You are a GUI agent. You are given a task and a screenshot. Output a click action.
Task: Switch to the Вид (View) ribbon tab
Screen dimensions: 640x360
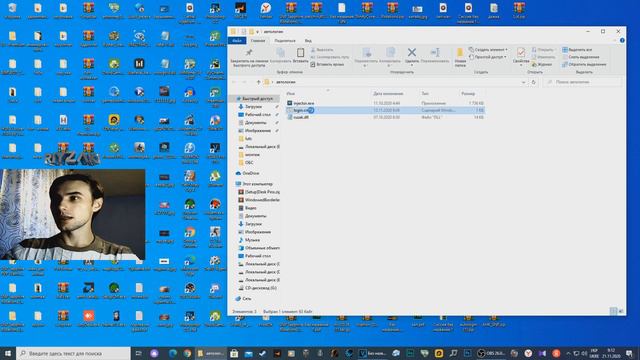pos(308,40)
